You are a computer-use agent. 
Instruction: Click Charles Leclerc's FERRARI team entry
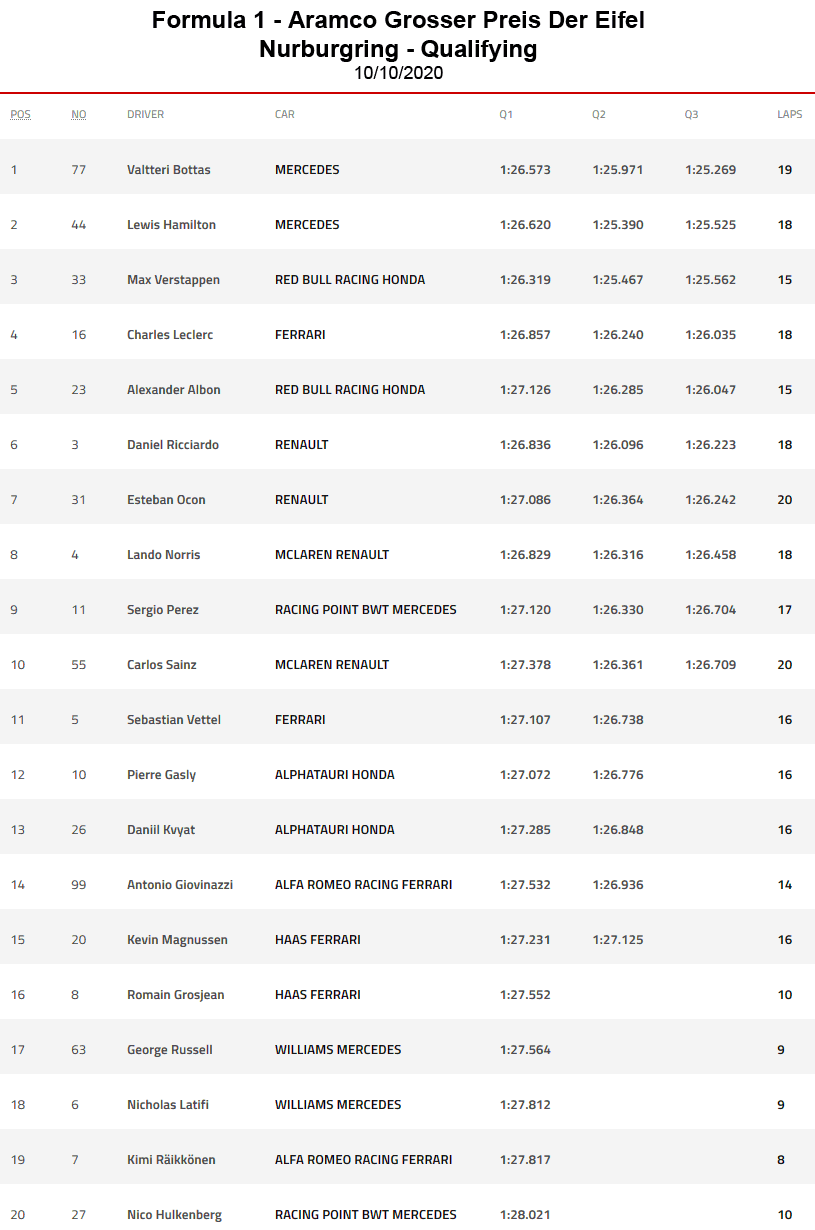point(300,335)
